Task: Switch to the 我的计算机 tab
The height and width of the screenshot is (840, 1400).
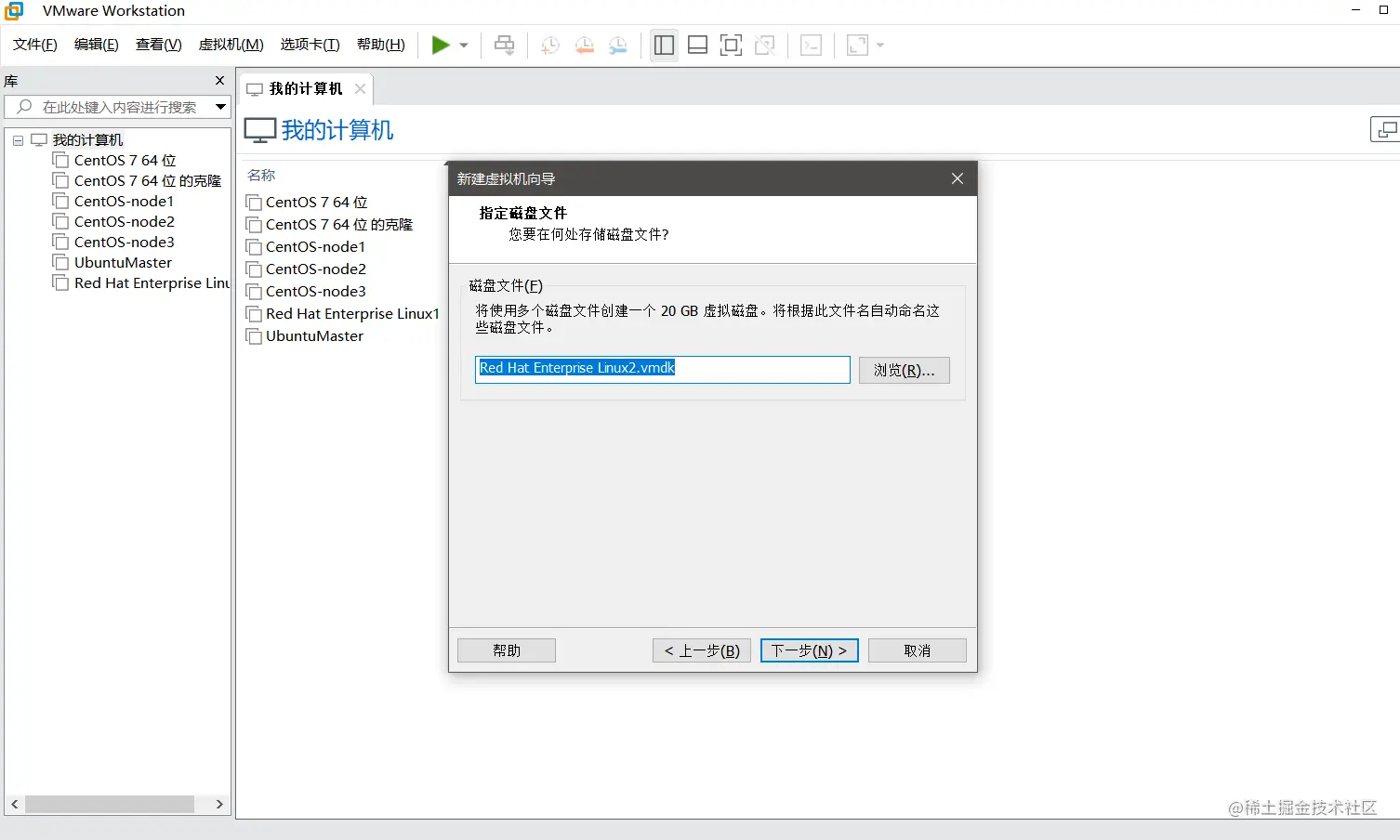Action: coord(306,89)
